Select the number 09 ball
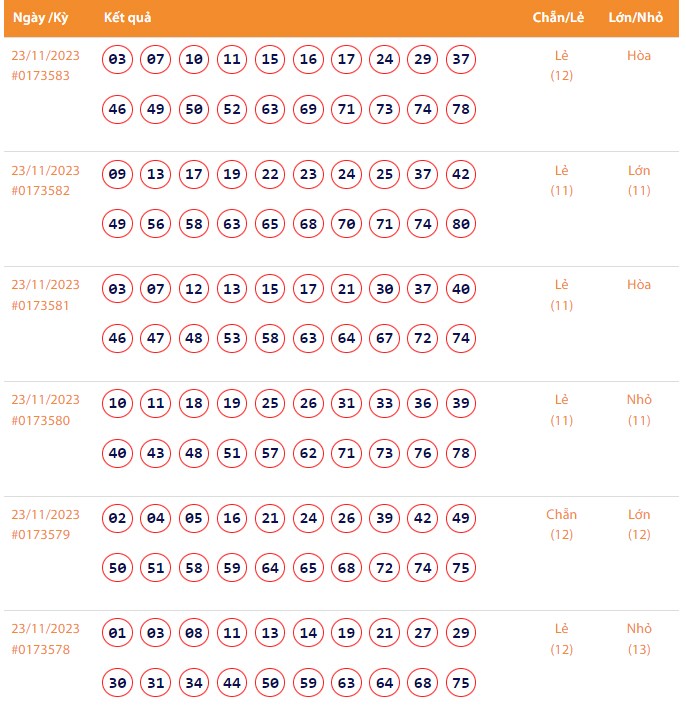Screen dimensions: 686x719 click(118, 174)
